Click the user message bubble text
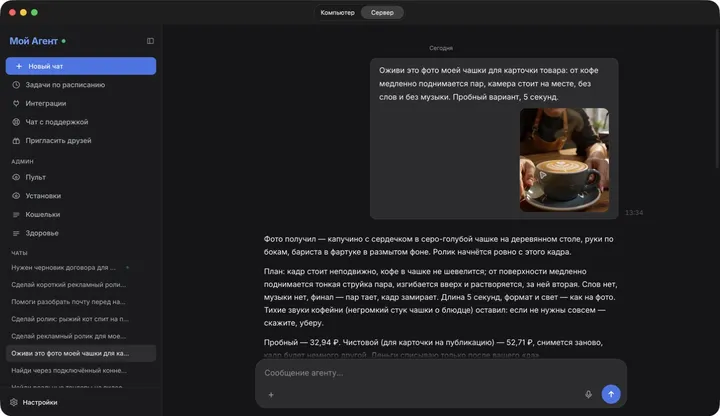The image size is (720, 416). 489,84
